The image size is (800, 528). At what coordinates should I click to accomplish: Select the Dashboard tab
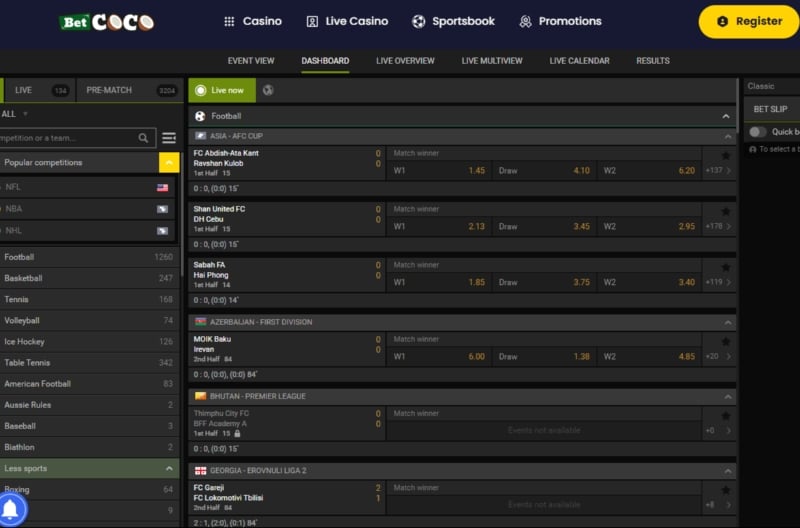325,61
